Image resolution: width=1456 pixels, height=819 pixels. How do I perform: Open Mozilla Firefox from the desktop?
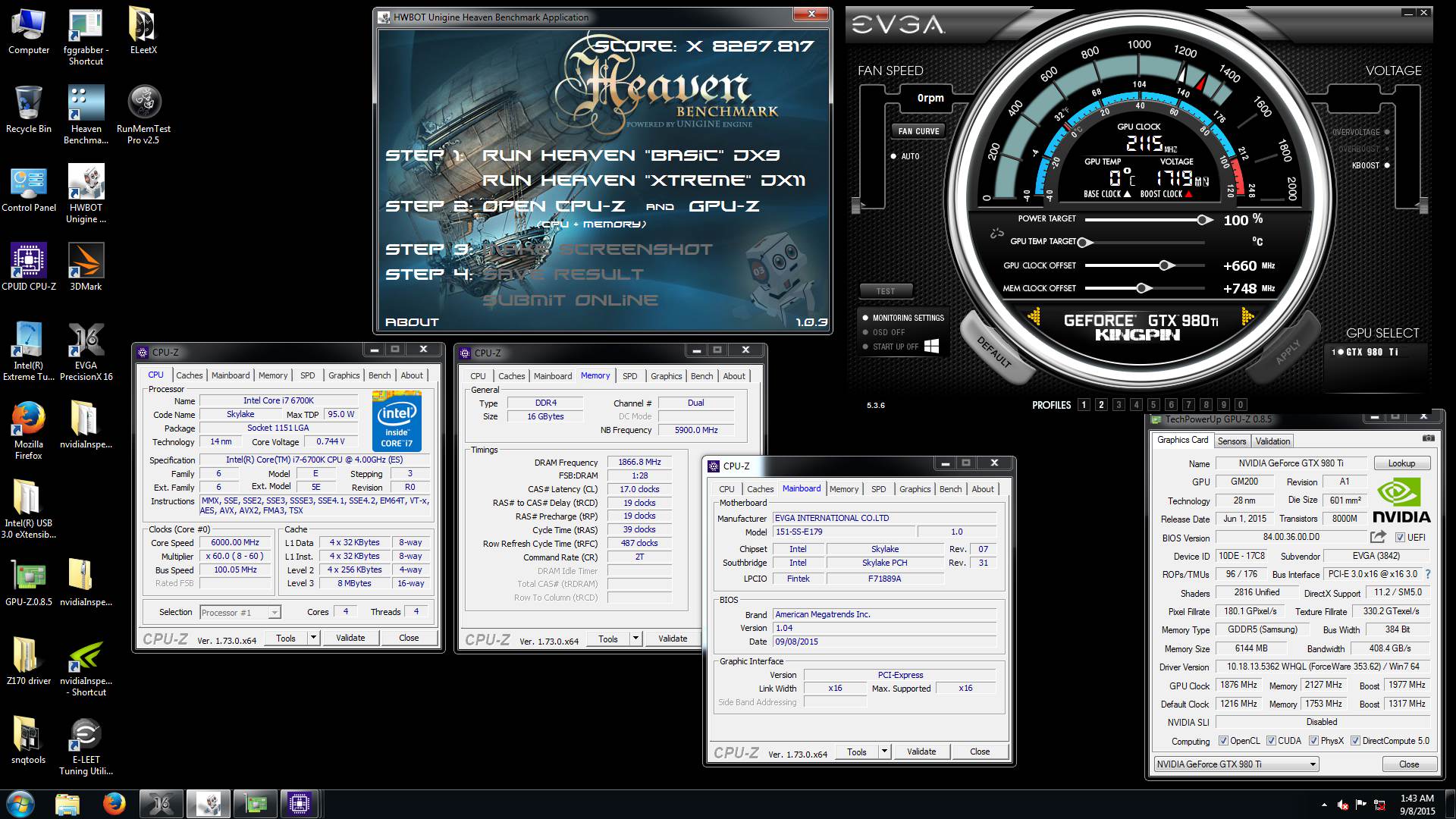point(29,430)
